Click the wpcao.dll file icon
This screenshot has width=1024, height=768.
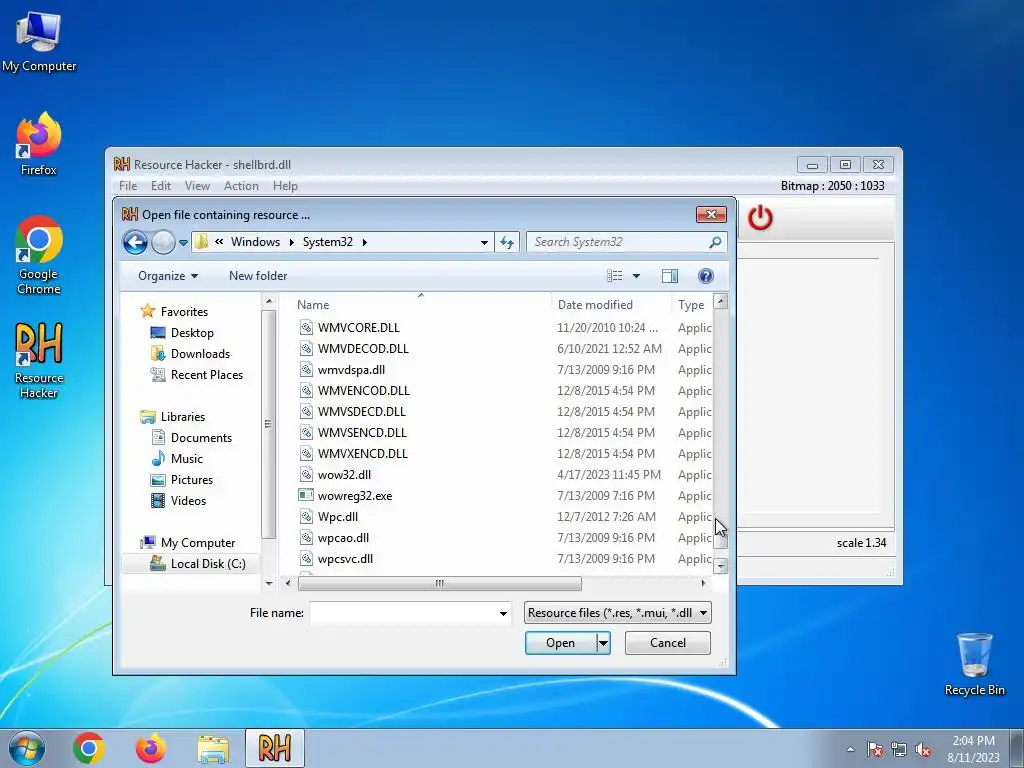pyautogui.click(x=306, y=537)
